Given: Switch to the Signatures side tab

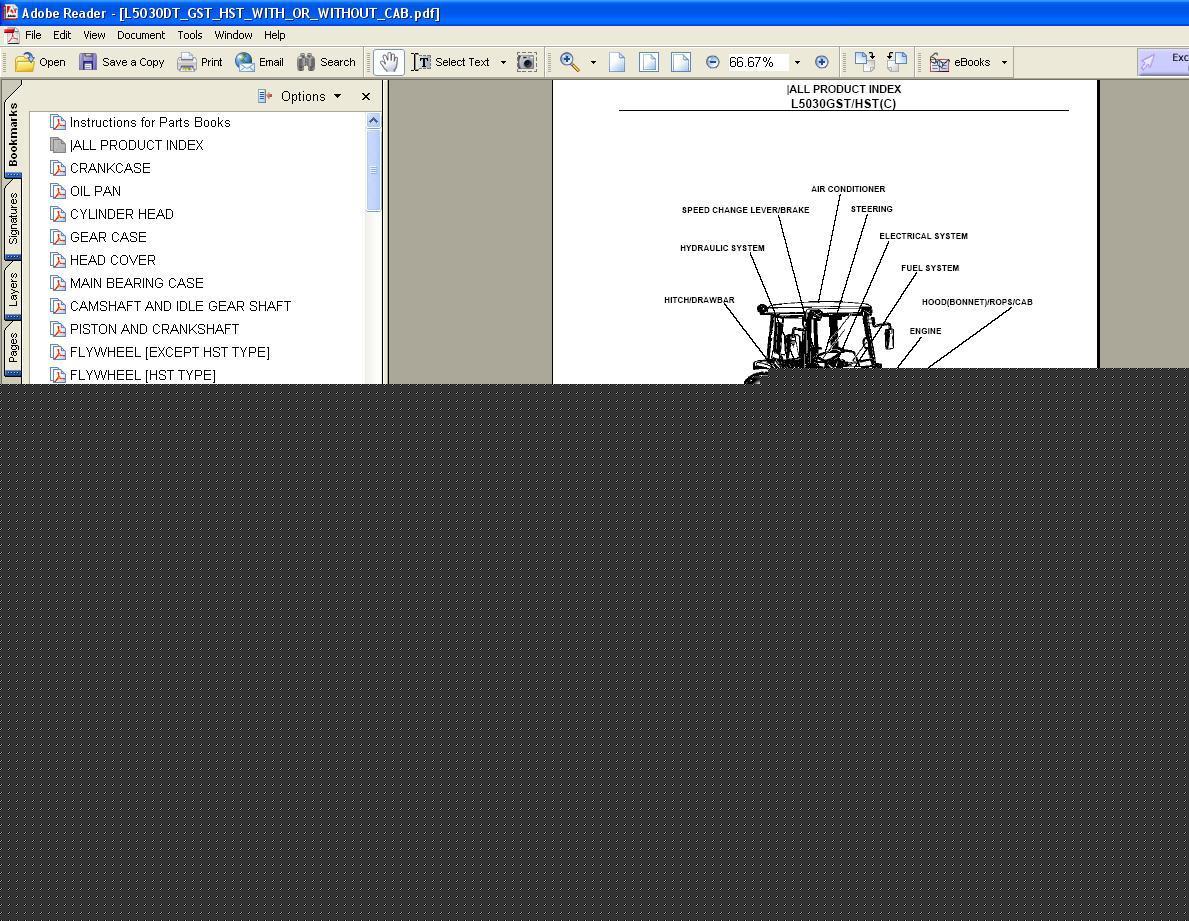Looking at the screenshot, I should pyautogui.click(x=13, y=218).
